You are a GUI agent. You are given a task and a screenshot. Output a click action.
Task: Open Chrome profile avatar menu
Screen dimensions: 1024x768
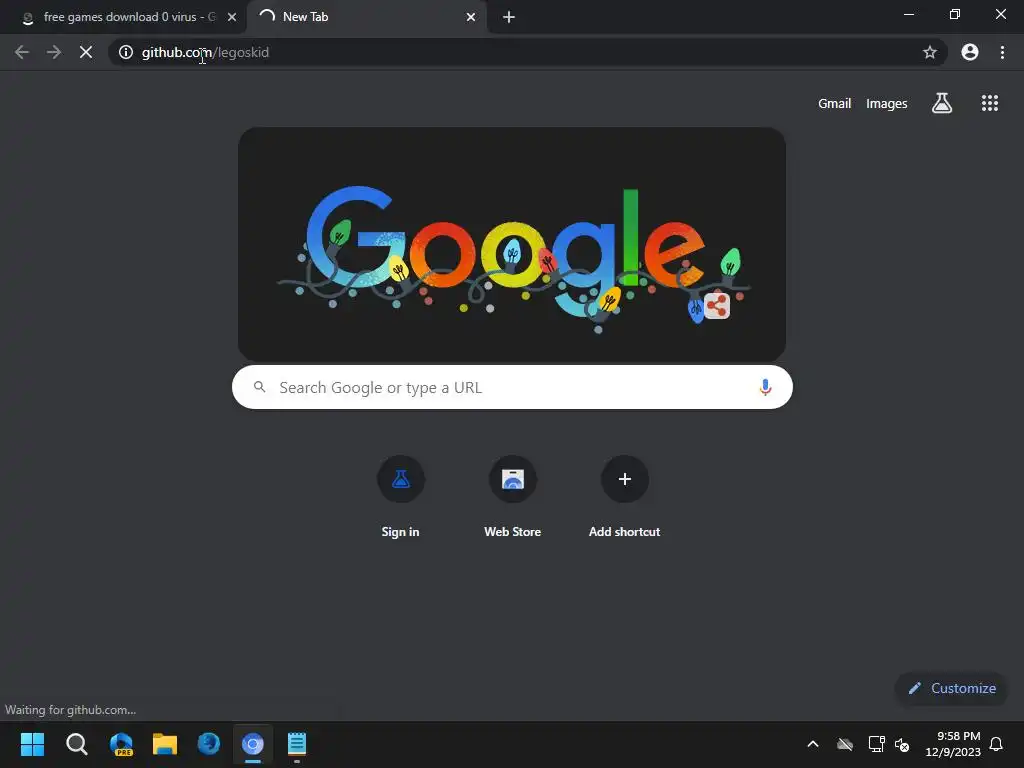click(970, 52)
